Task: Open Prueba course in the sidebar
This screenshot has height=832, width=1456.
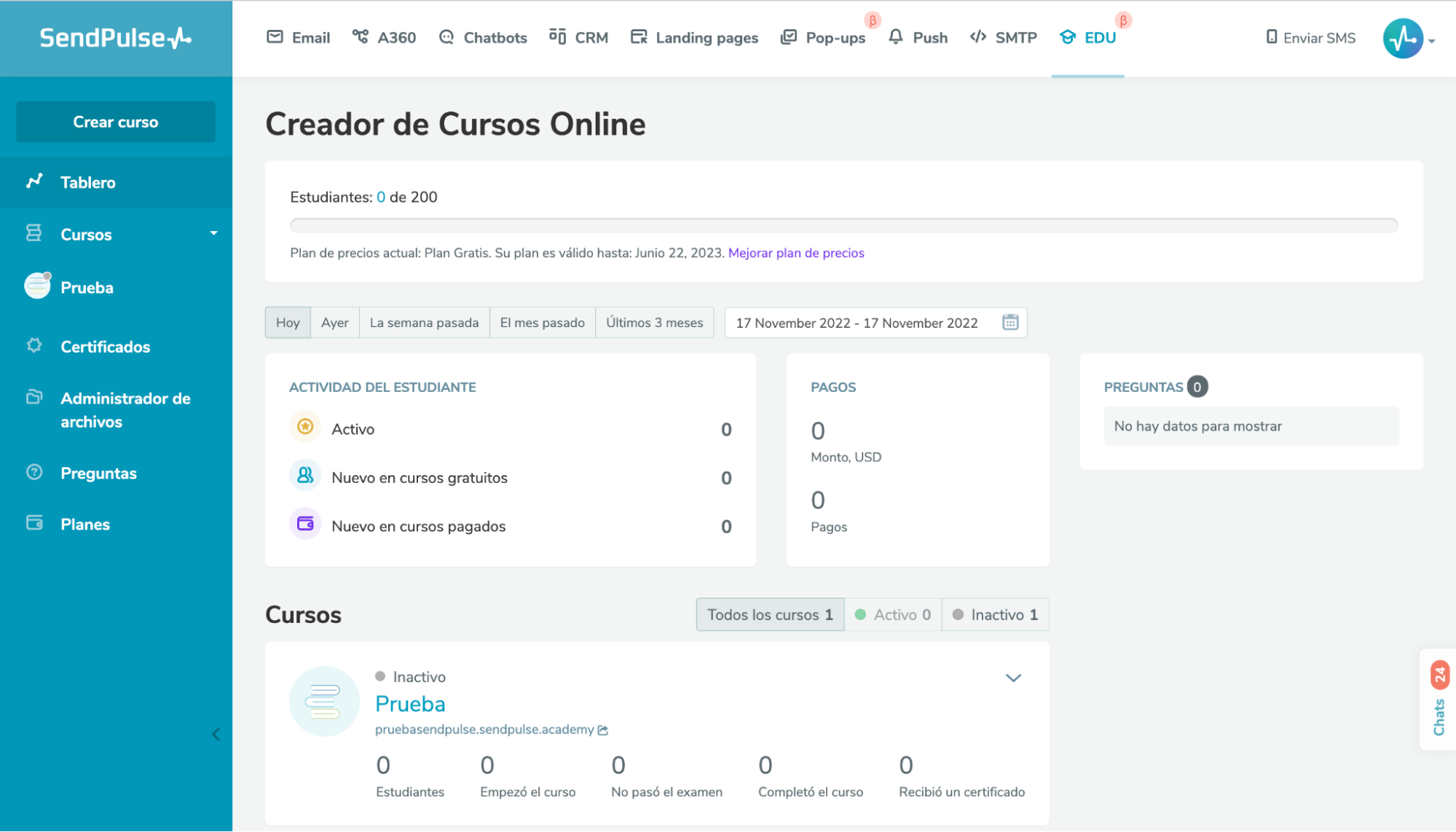Action: click(116, 287)
